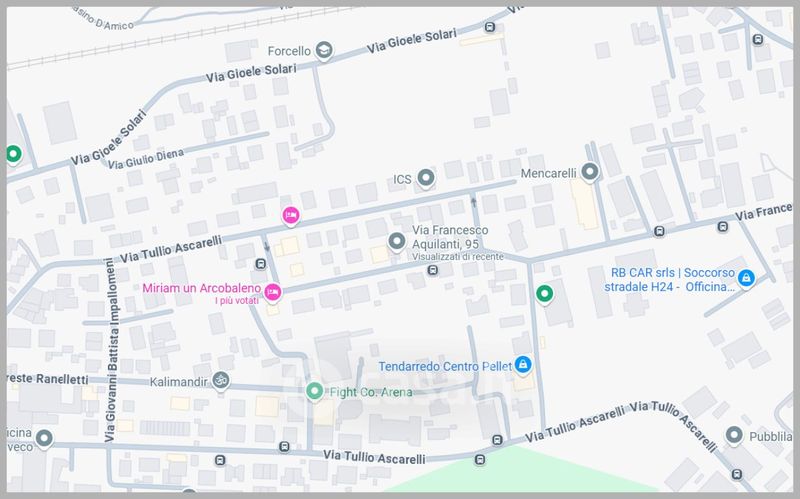
Task: Select bus stop icon under Aquilanti label
Action: pyautogui.click(x=433, y=270)
